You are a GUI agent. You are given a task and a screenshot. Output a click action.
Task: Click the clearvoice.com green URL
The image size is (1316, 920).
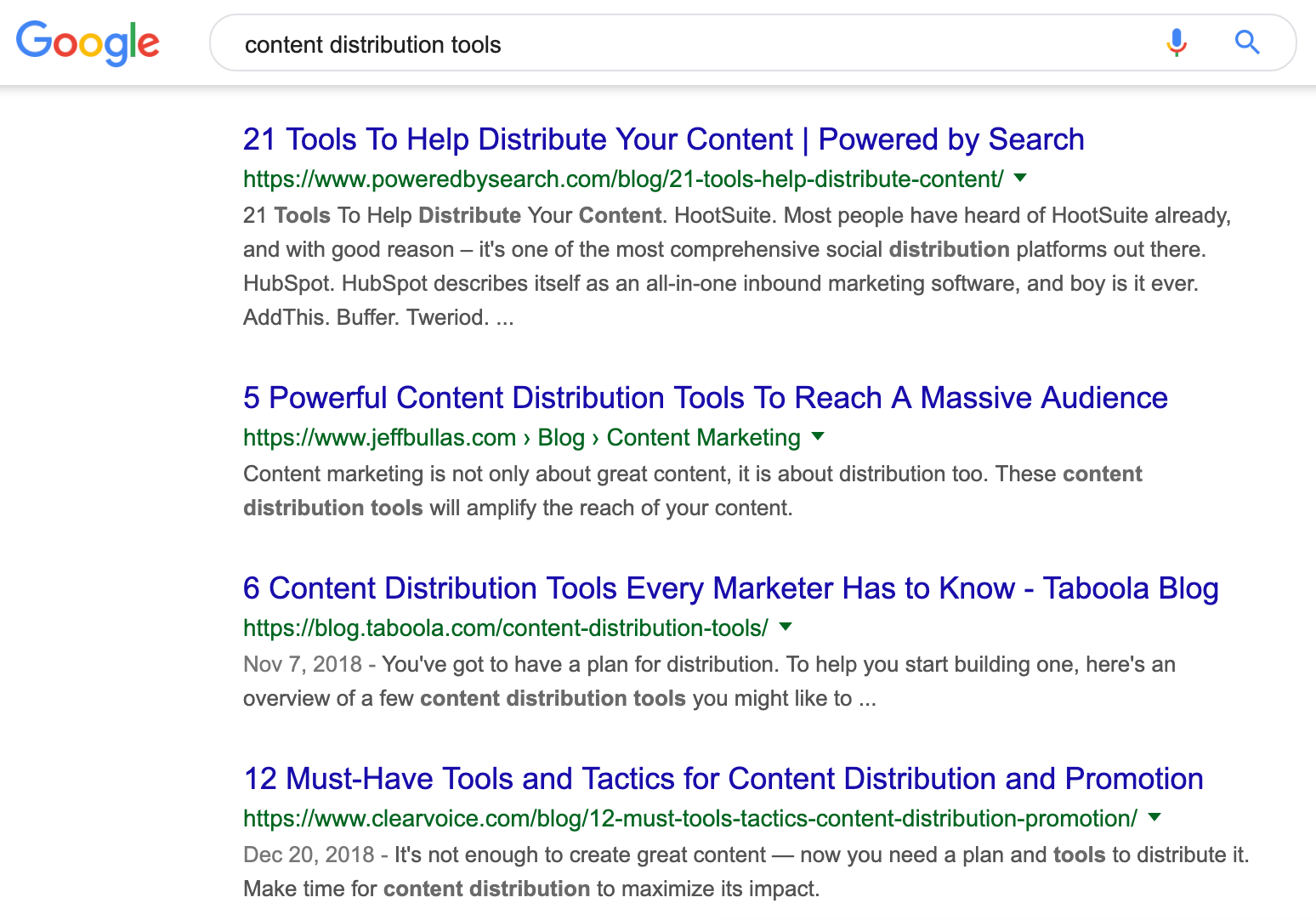point(690,819)
